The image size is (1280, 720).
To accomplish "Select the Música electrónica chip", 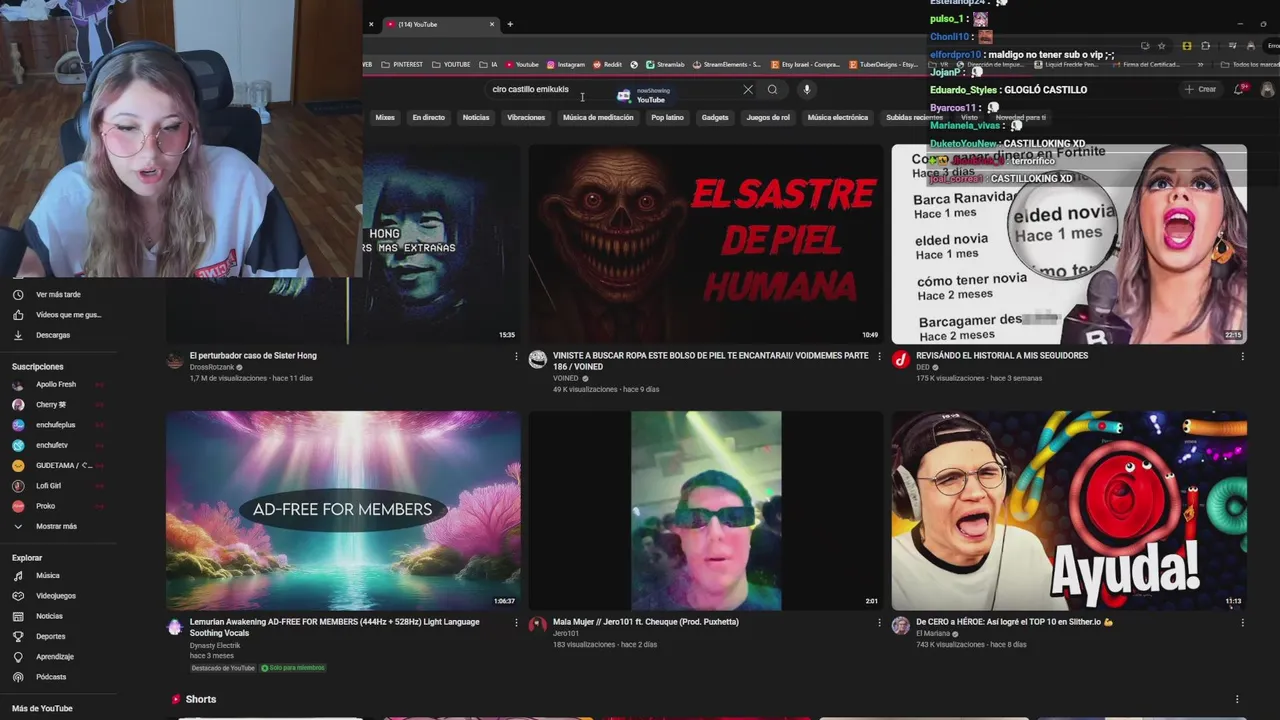I will (838, 117).
